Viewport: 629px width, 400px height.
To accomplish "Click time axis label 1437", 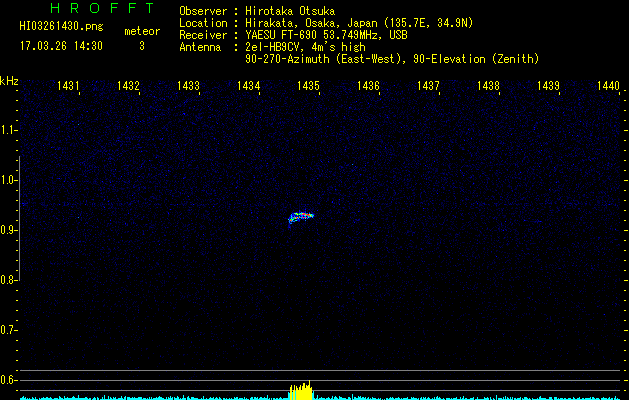I will coord(428,86).
